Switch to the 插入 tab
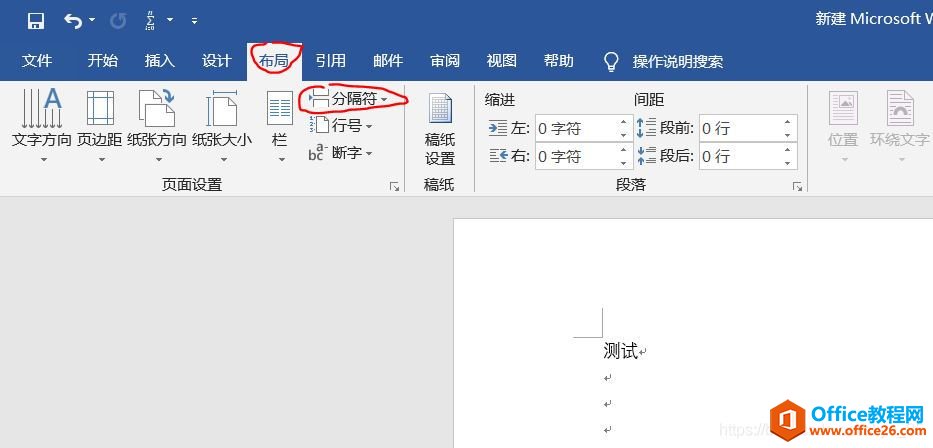The image size is (933, 448). coord(159,61)
